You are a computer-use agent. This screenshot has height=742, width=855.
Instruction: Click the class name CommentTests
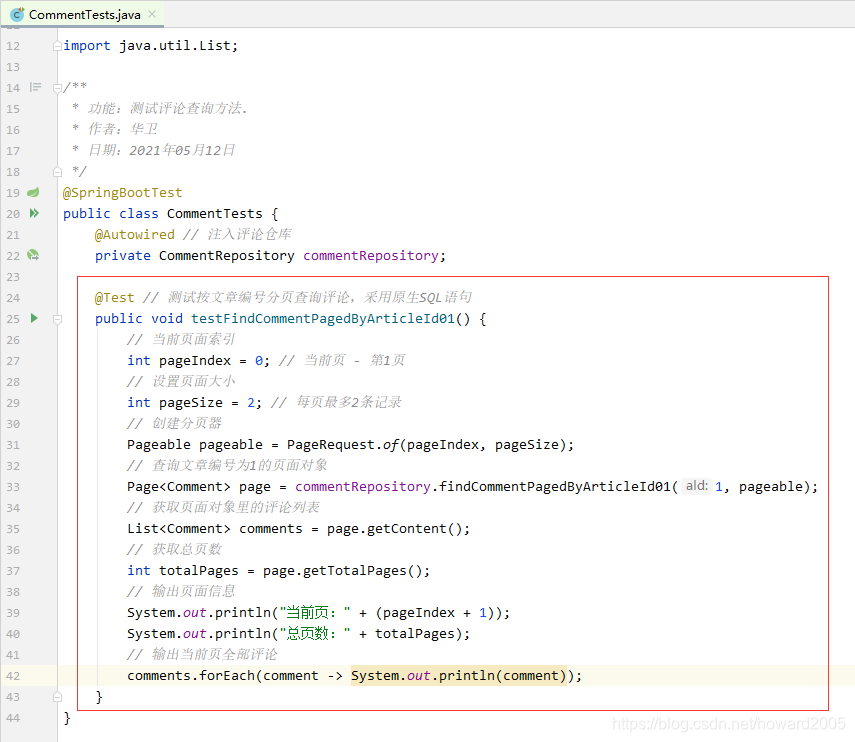(x=214, y=214)
